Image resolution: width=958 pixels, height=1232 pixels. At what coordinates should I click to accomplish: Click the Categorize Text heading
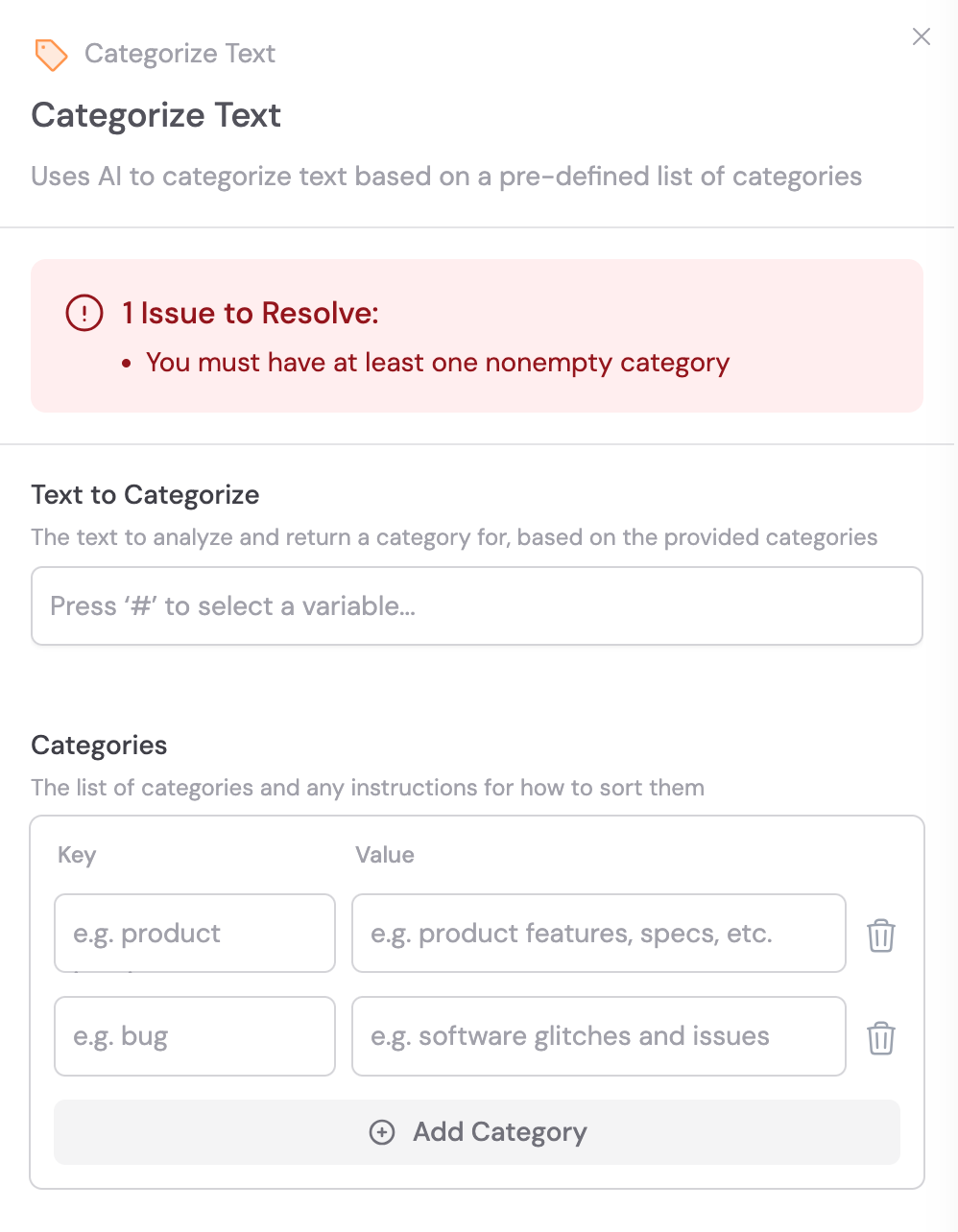pyautogui.click(x=156, y=115)
